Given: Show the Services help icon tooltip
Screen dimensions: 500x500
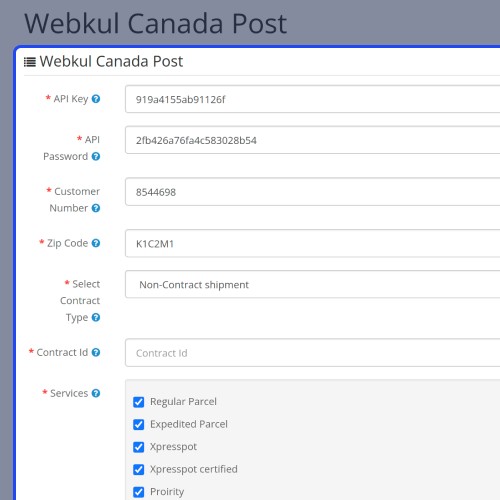Looking at the screenshot, I should click(x=96, y=393).
